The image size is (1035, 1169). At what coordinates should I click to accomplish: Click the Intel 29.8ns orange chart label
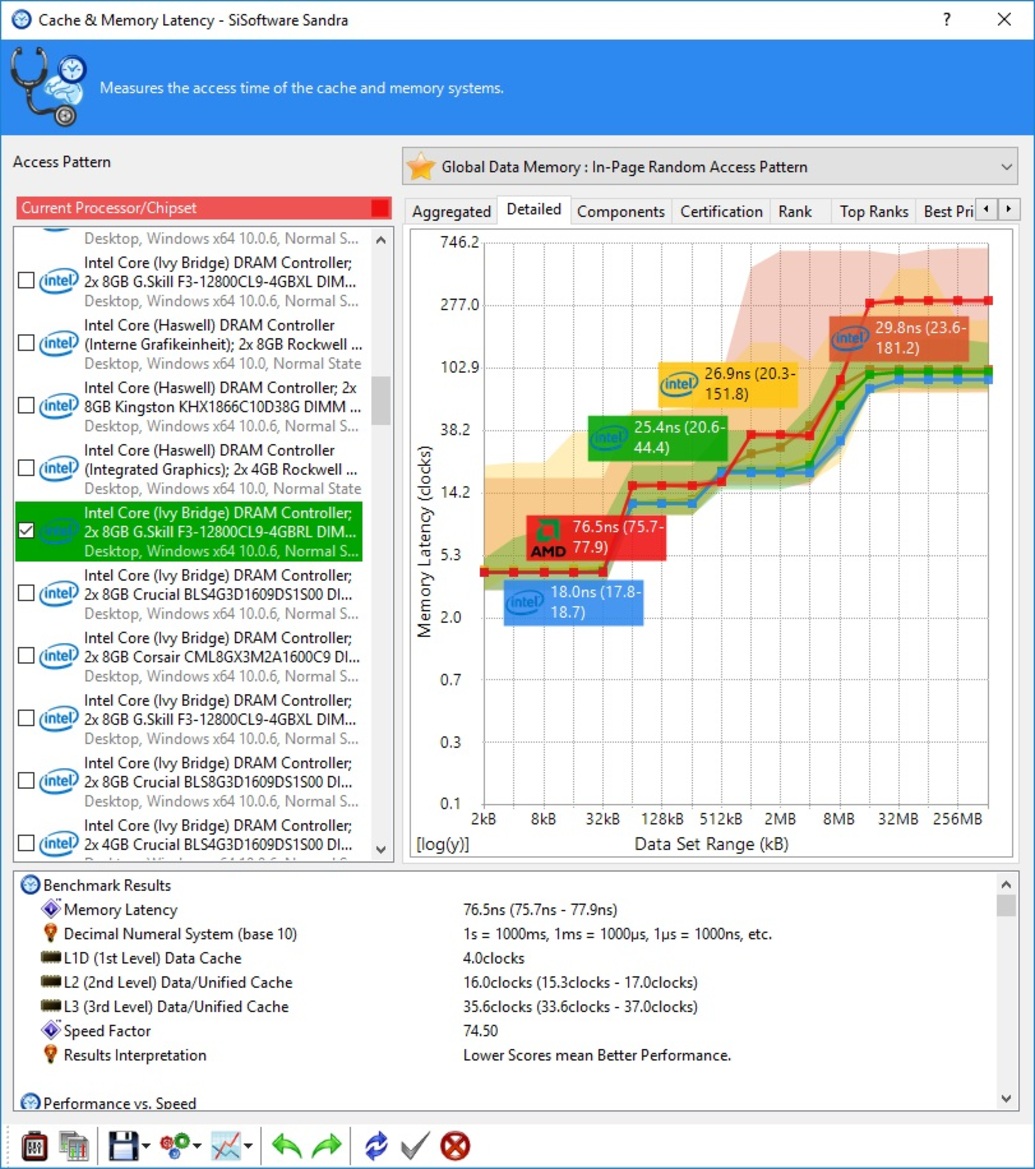(x=899, y=338)
